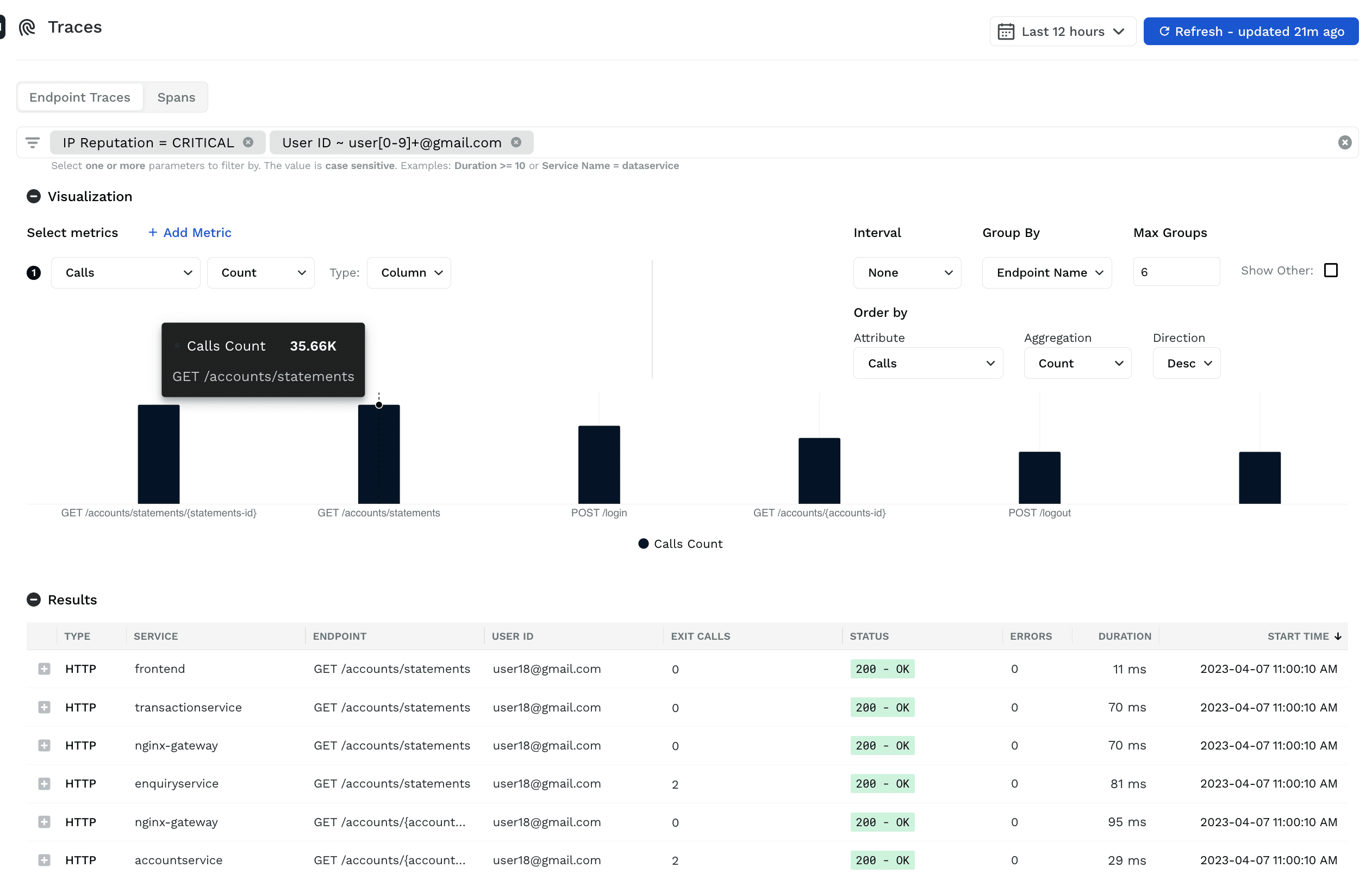The width and height of the screenshot is (1372, 874).
Task: Remove the User ID regex filter chip
Action: [x=516, y=142]
